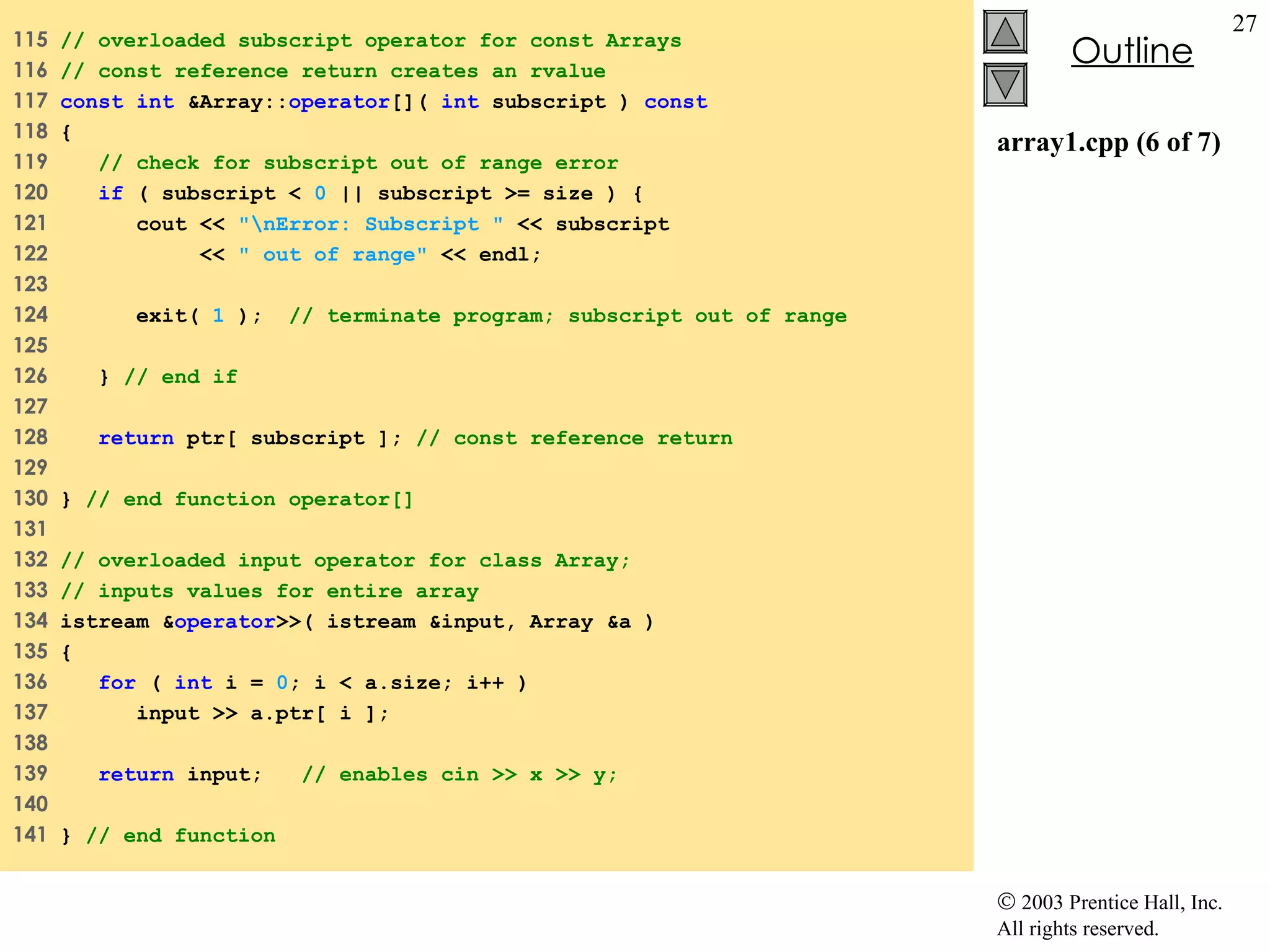Click line number 131
Viewport: 1270px width, 952px height.
coord(30,529)
